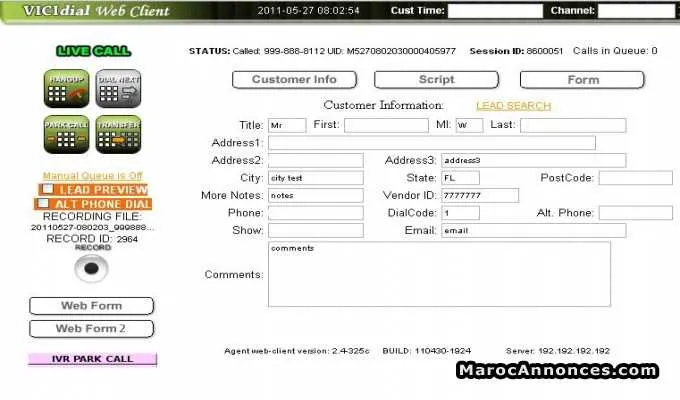Click the round Record button
Screen dimensions: 680x400
click(91, 269)
